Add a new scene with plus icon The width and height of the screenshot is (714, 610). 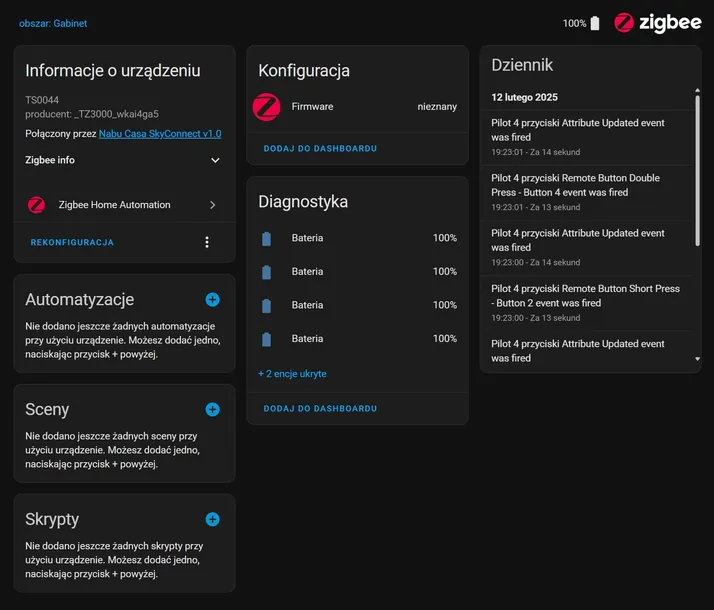(213, 409)
